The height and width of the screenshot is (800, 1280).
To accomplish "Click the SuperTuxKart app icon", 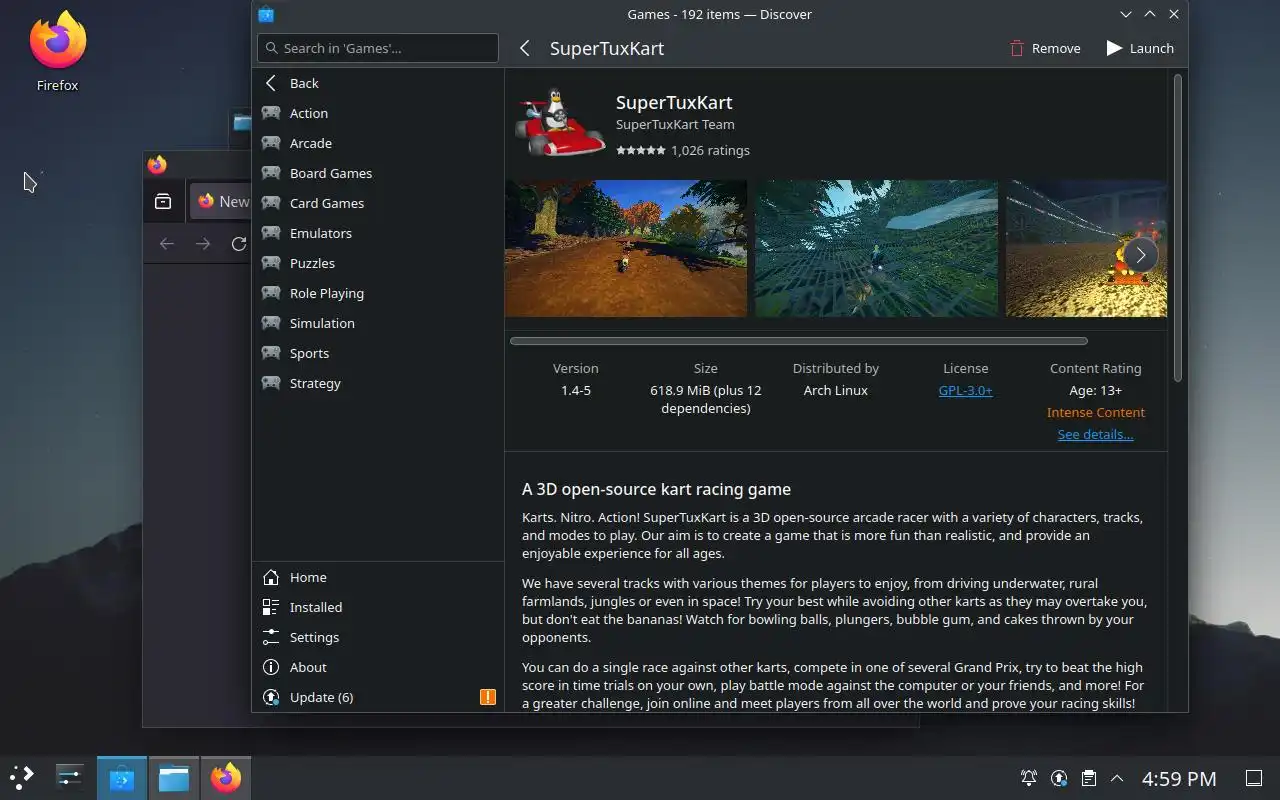I will click(x=560, y=121).
